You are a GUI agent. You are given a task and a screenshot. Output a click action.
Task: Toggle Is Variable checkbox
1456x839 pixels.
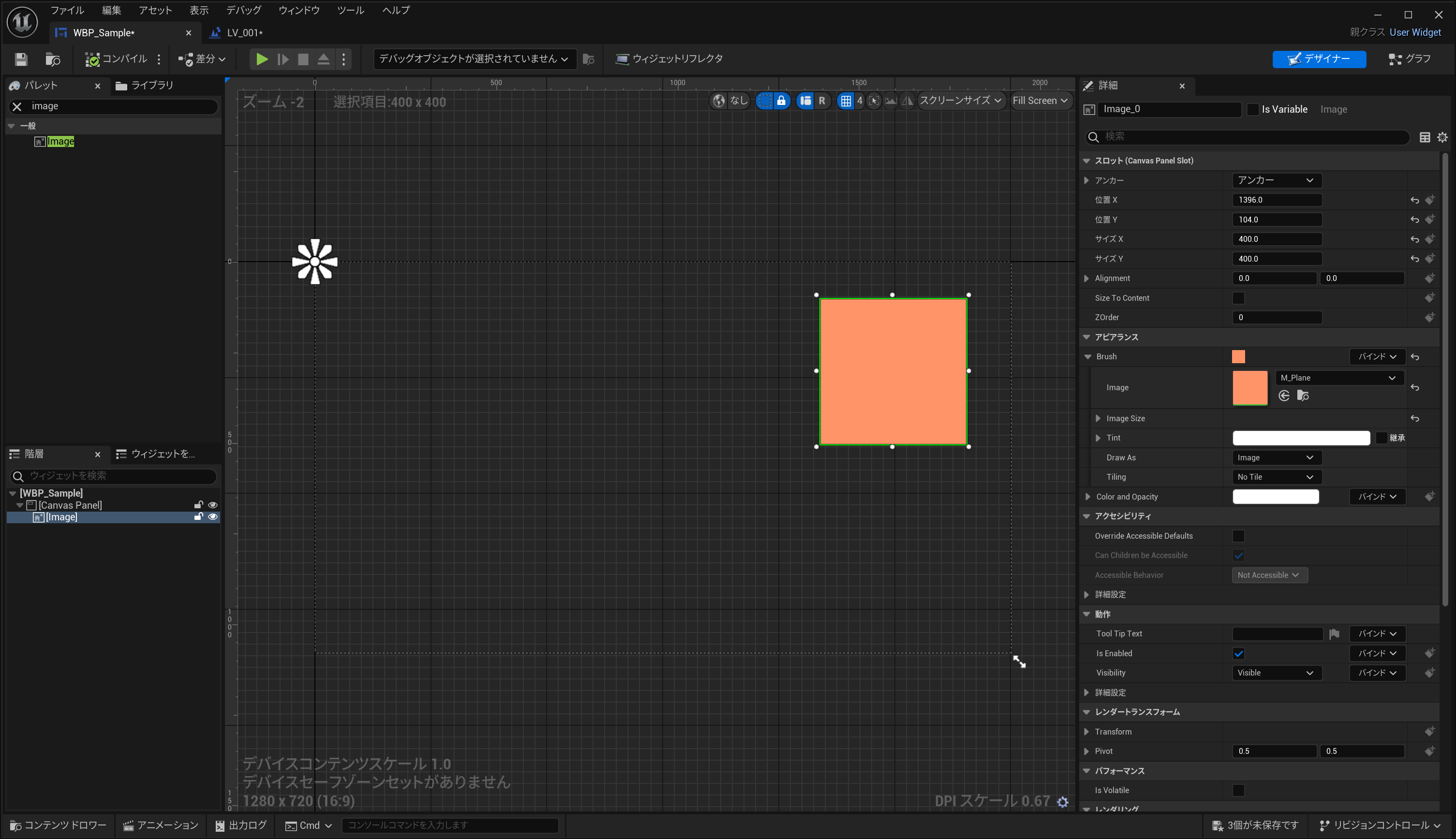(x=1252, y=109)
